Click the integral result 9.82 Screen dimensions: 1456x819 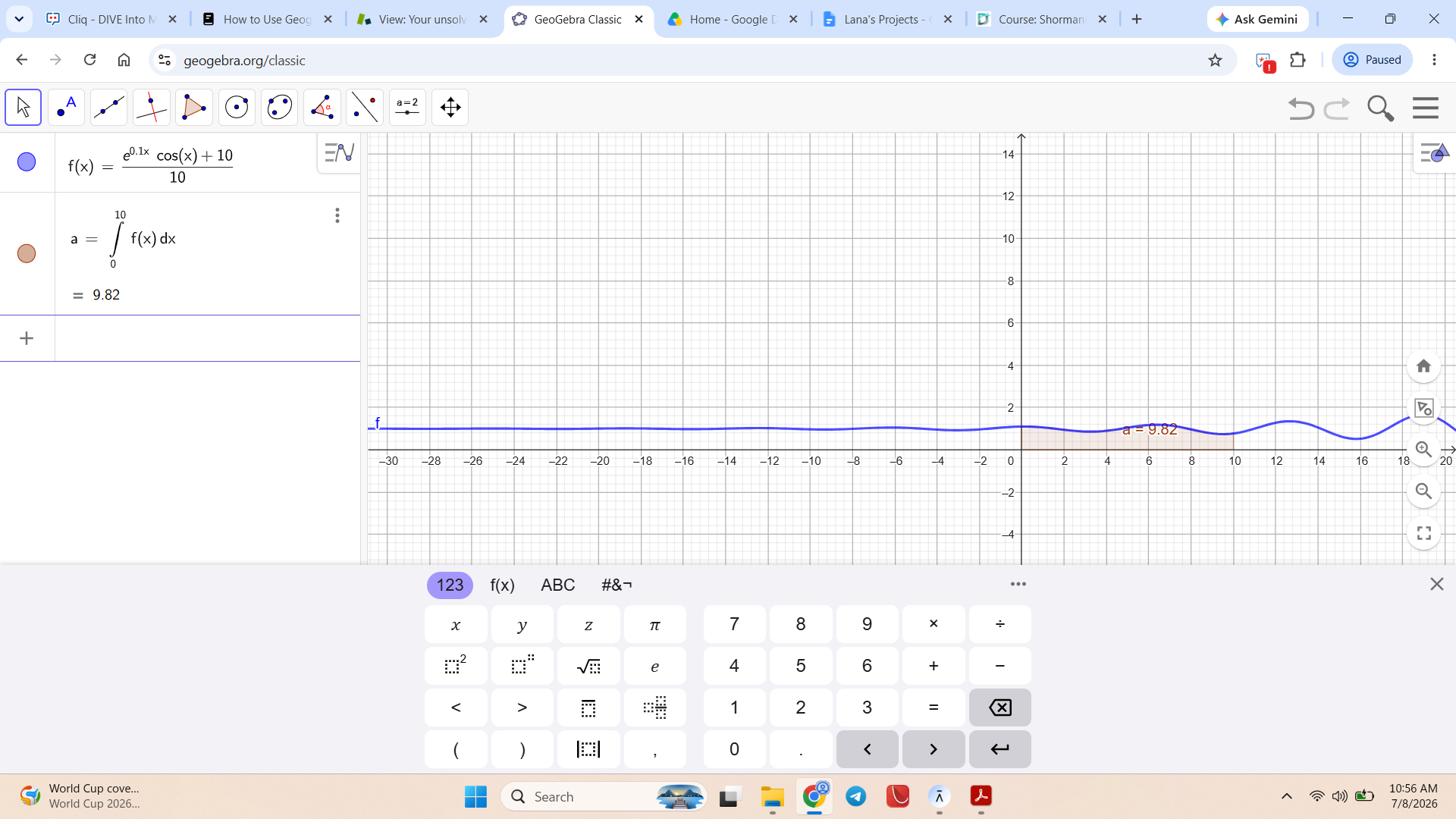point(106,295)
